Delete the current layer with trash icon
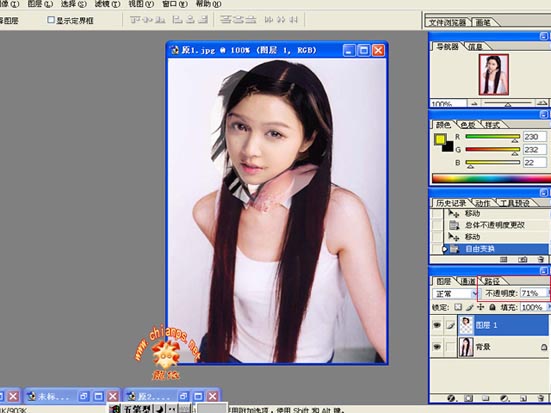 point(541,398)
